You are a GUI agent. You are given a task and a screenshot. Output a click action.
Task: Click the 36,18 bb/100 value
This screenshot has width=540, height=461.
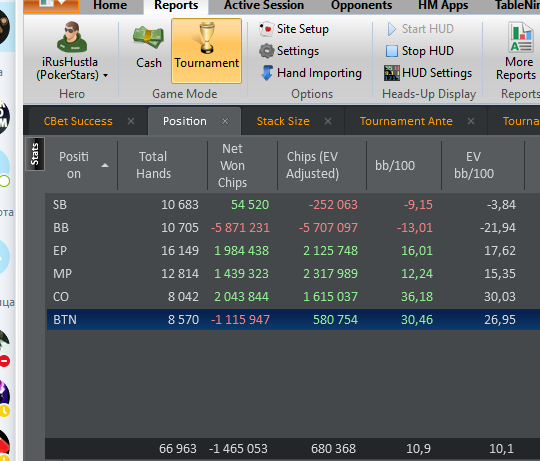click(x=417, y=297)
